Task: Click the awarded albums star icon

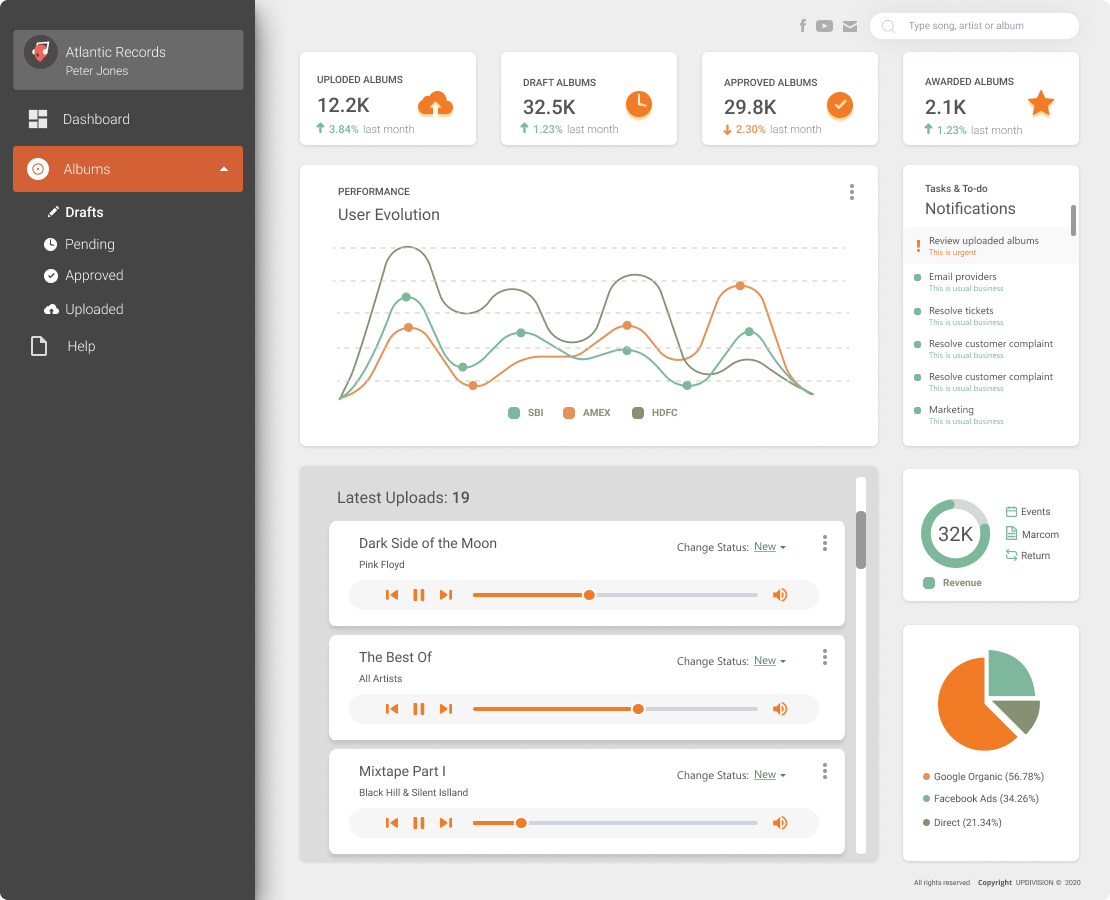Action: click(1041, 103)
